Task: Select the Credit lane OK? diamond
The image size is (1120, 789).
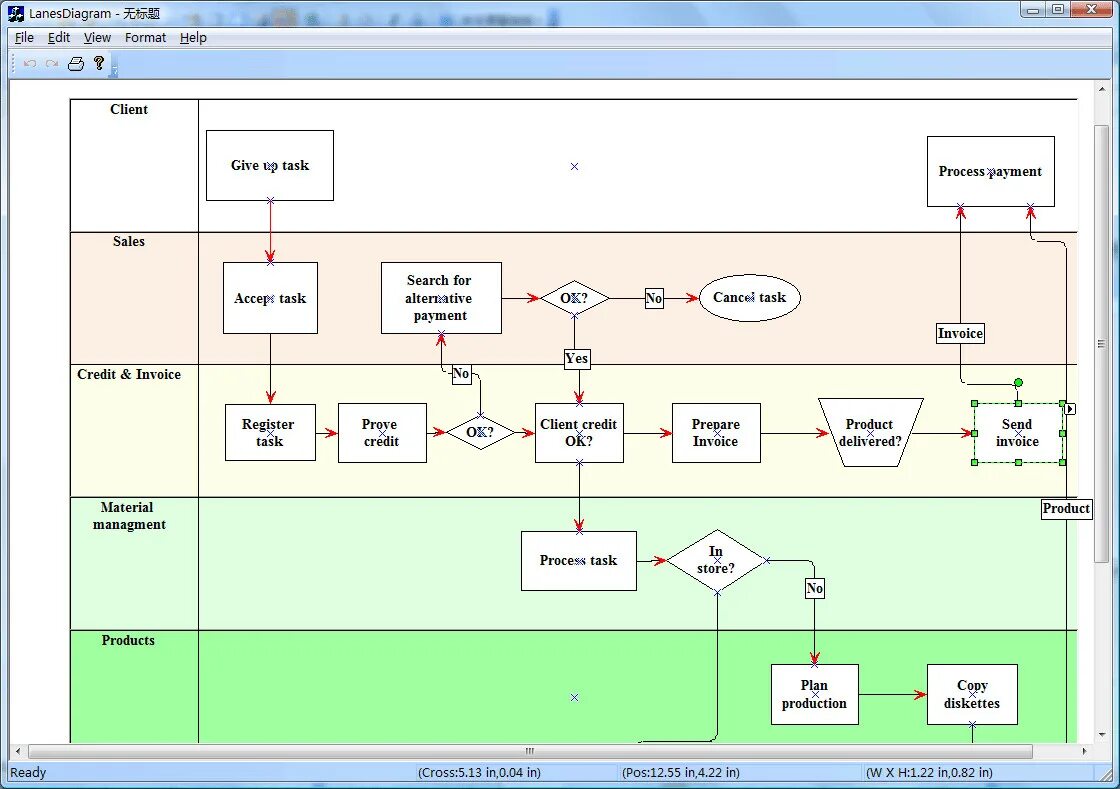Action: pyautogui.click(x=480, y=433)
